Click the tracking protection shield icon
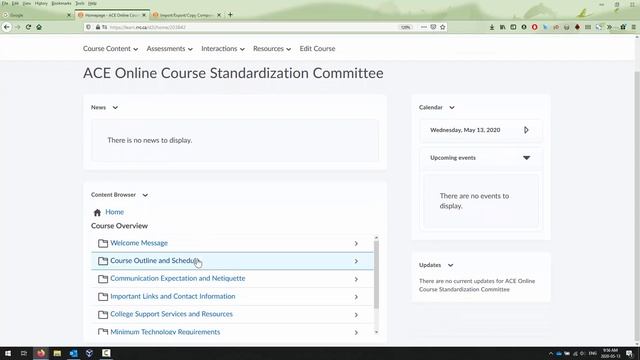The height and width of the screenshot is (360, 640). 88,27
